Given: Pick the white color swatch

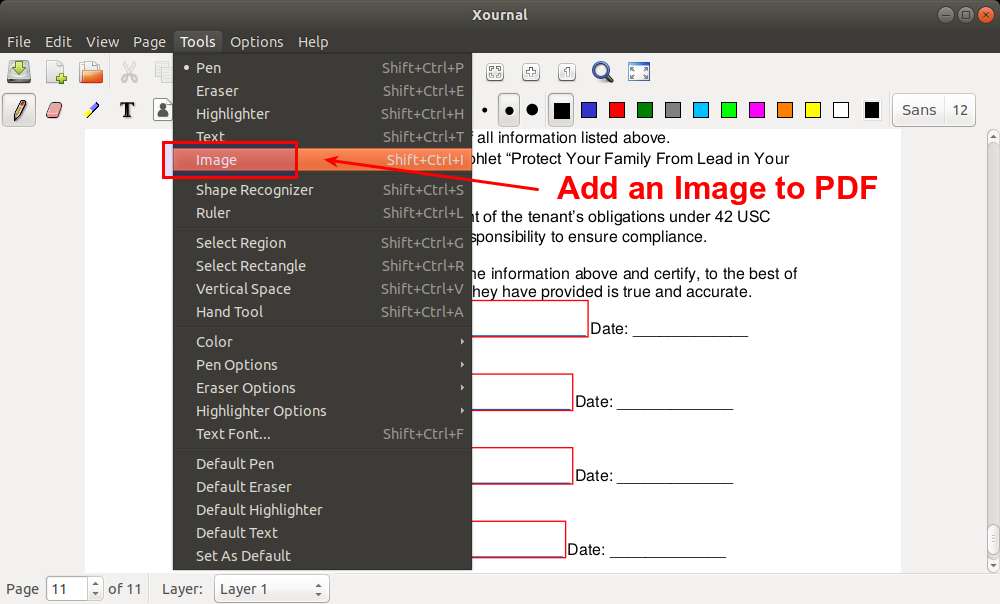Looking at the screenshot, I should 841,110.
